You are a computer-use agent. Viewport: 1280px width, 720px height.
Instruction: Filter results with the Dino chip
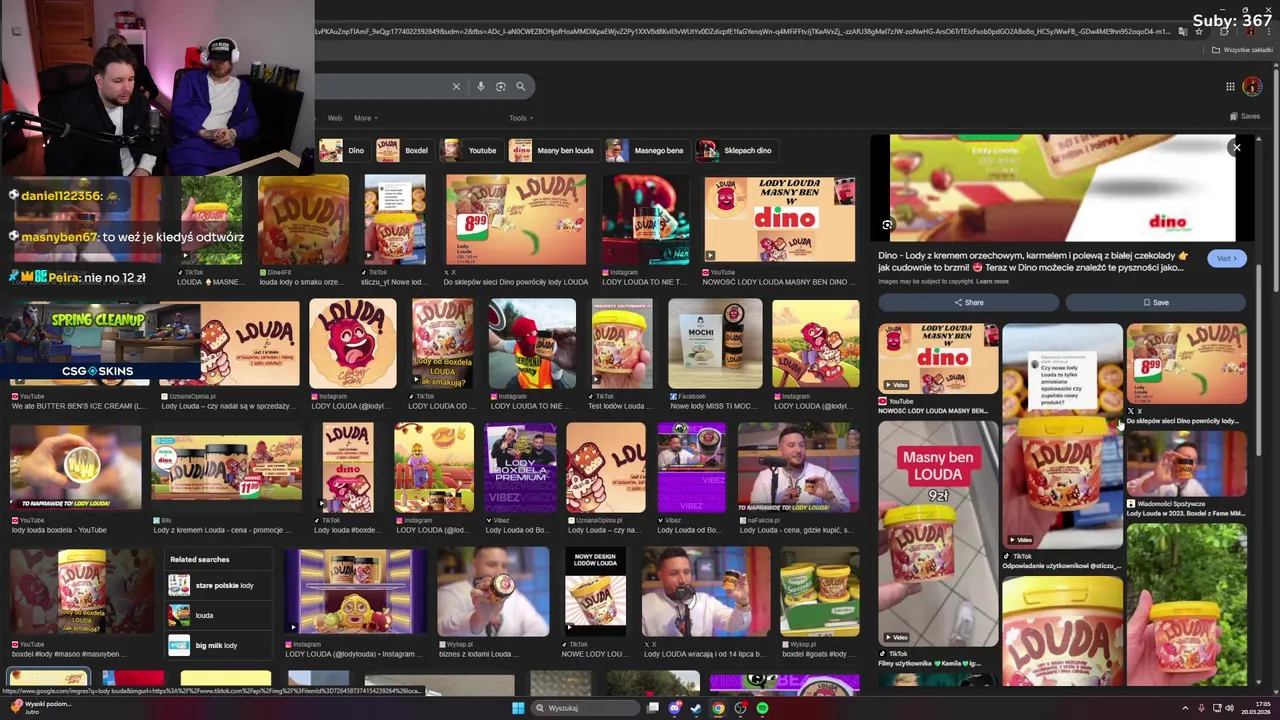(343, 150)
